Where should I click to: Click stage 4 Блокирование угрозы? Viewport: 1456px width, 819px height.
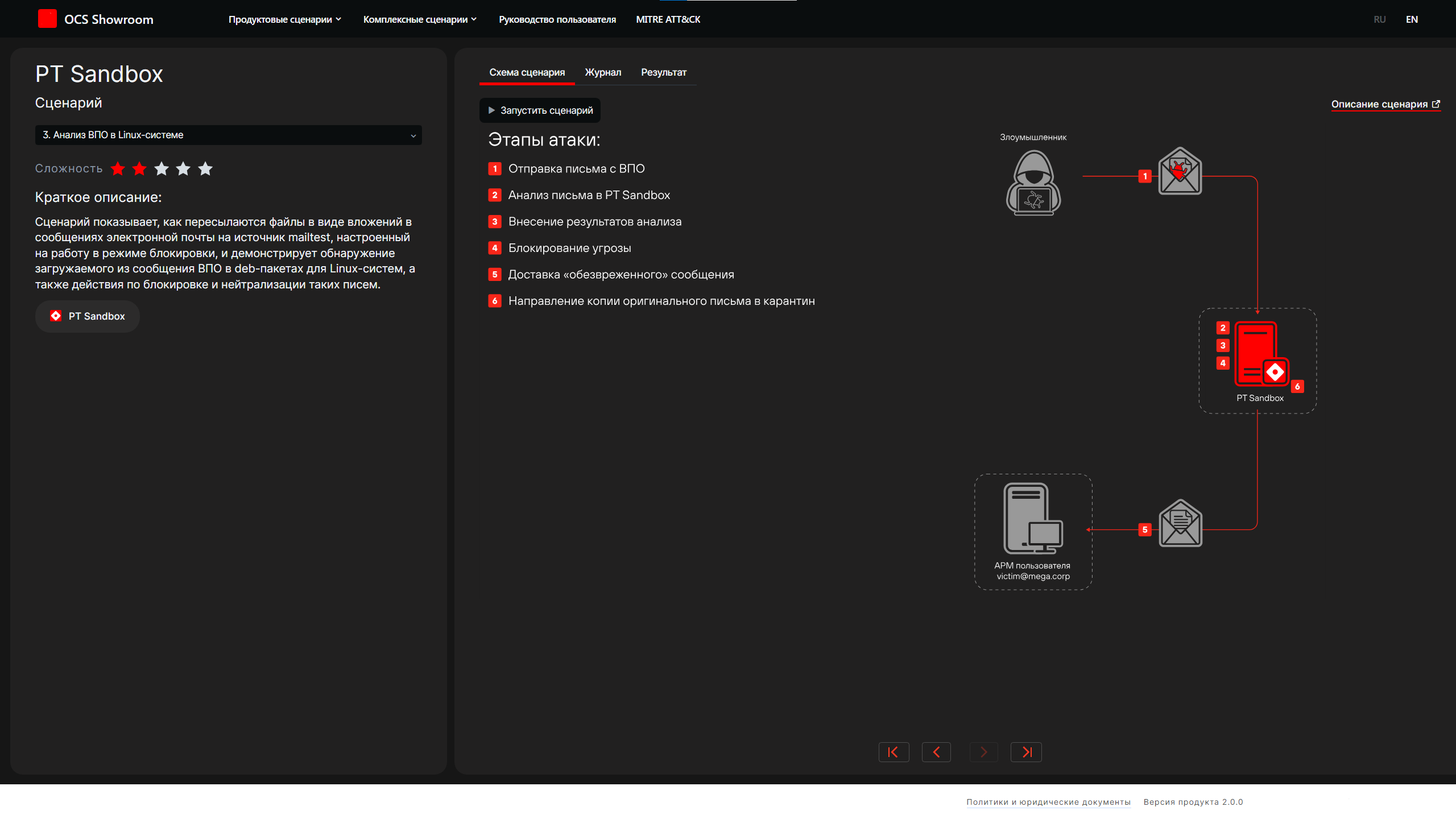click(560, 248)
